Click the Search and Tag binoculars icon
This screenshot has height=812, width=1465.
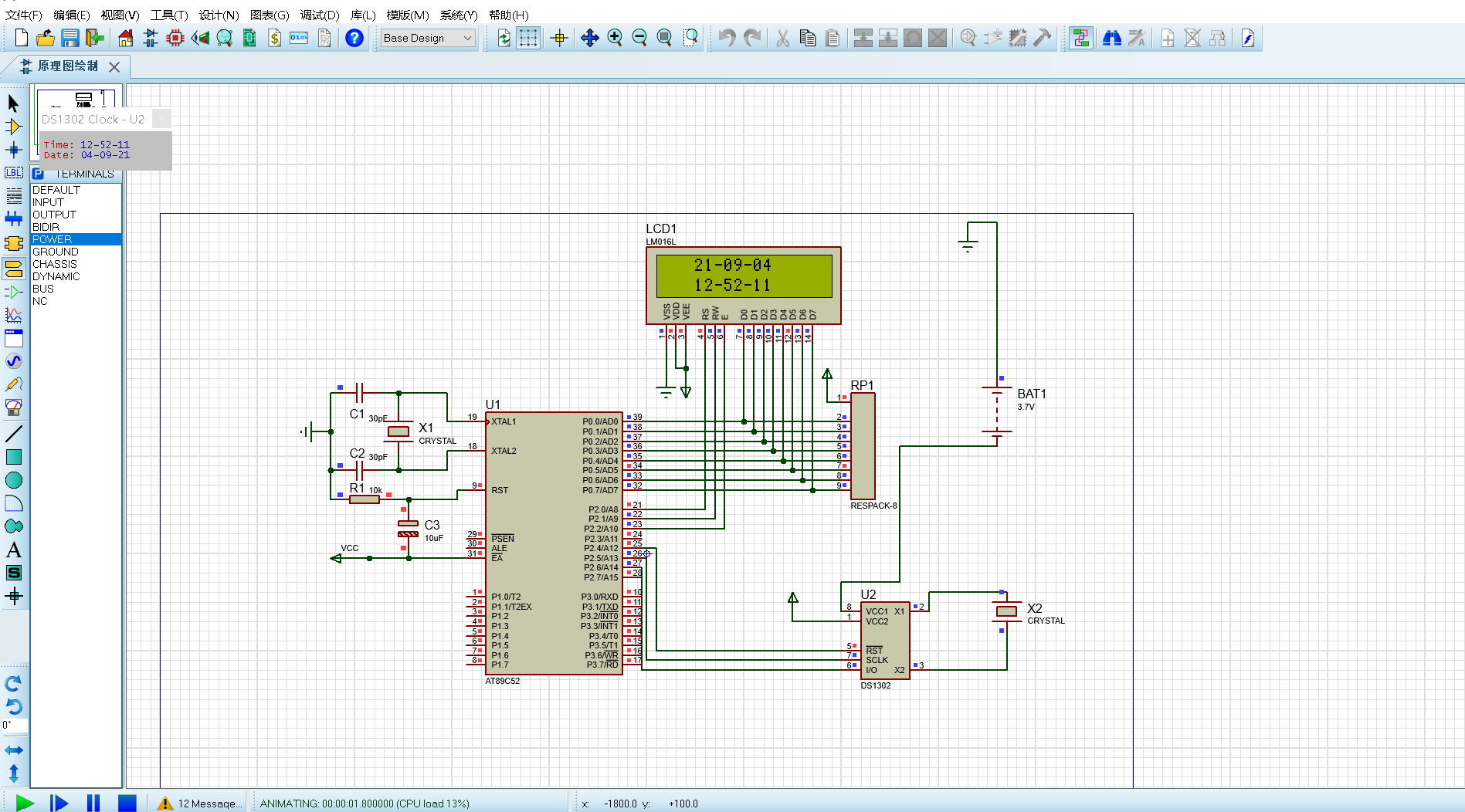pos(1112,38)
